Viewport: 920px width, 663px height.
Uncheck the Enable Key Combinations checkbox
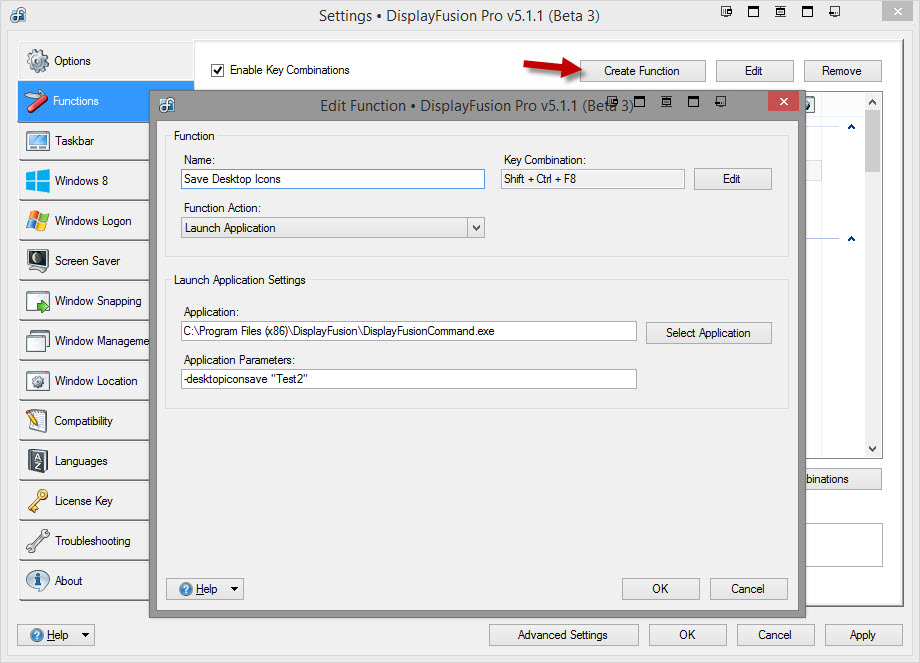[x=217, y=71]
